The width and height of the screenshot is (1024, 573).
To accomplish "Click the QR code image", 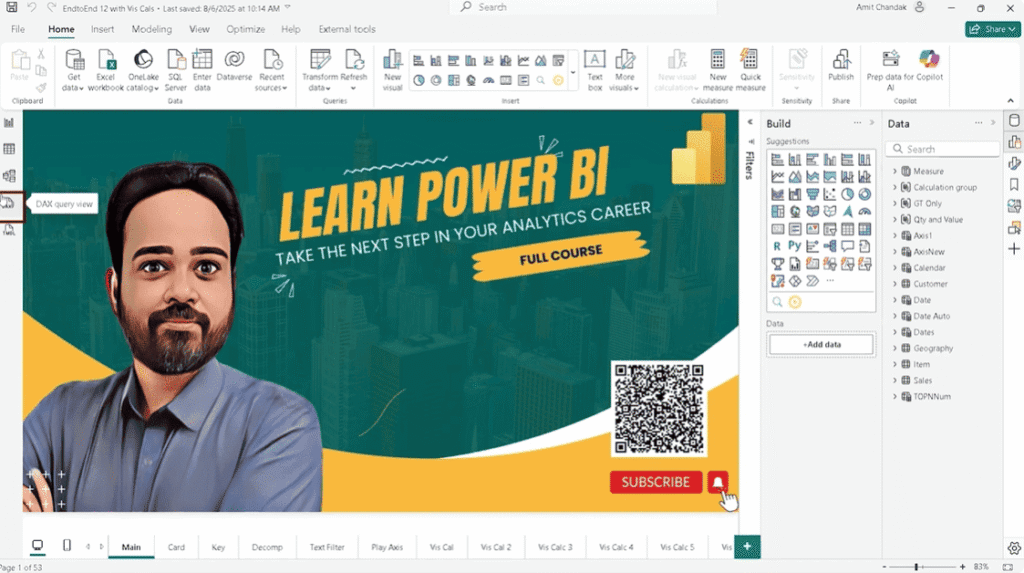I will tap(658, 408).
